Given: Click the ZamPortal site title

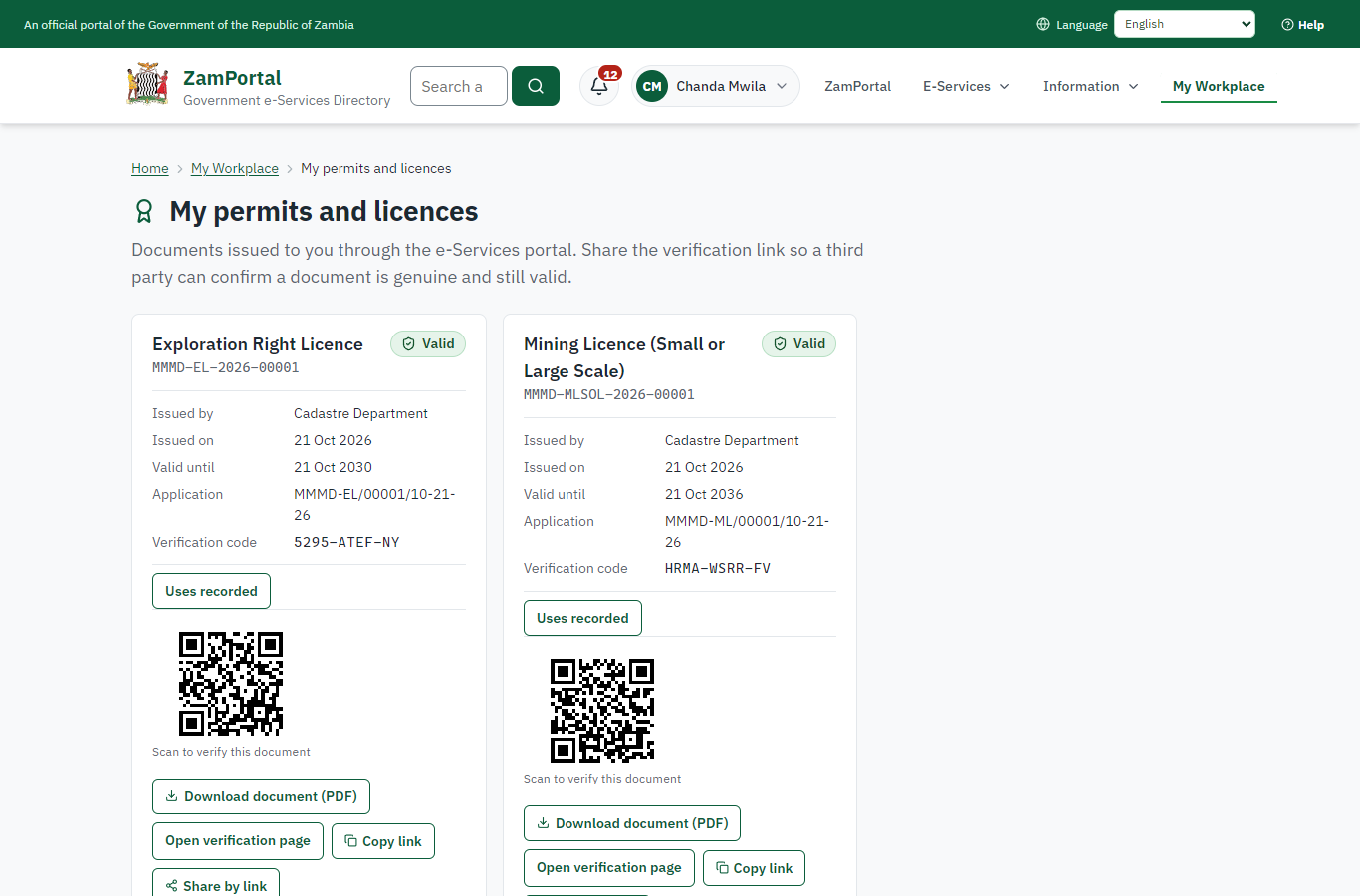Looking at the screenshot, I should point(232,78).
